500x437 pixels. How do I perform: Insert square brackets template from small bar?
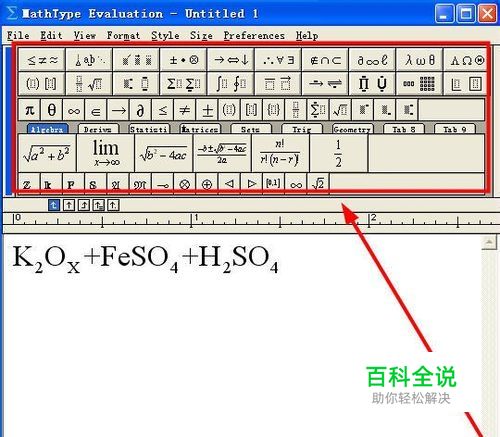click(x=252, y=110)
